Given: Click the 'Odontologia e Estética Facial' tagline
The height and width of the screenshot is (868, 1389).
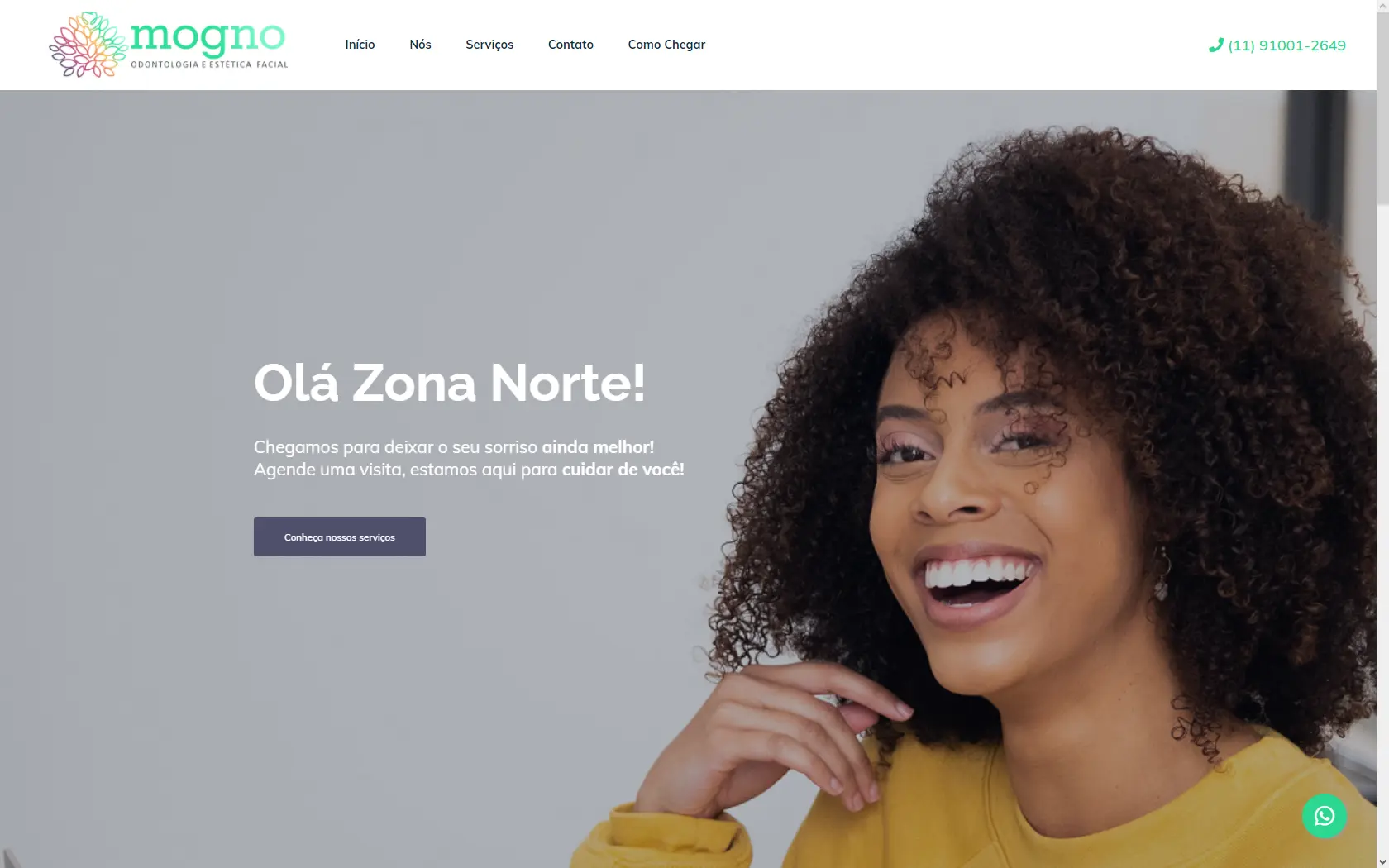Looking at the screenshot, I should [209, 64].
